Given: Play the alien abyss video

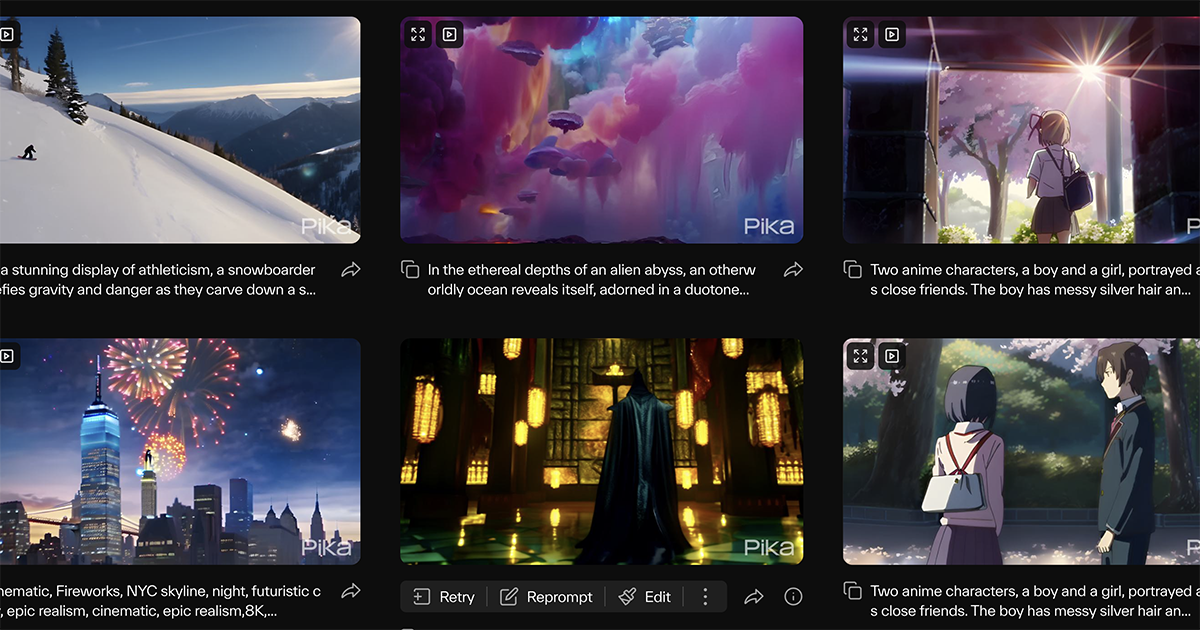Looking at the screenshot, I should pos(450,34).
